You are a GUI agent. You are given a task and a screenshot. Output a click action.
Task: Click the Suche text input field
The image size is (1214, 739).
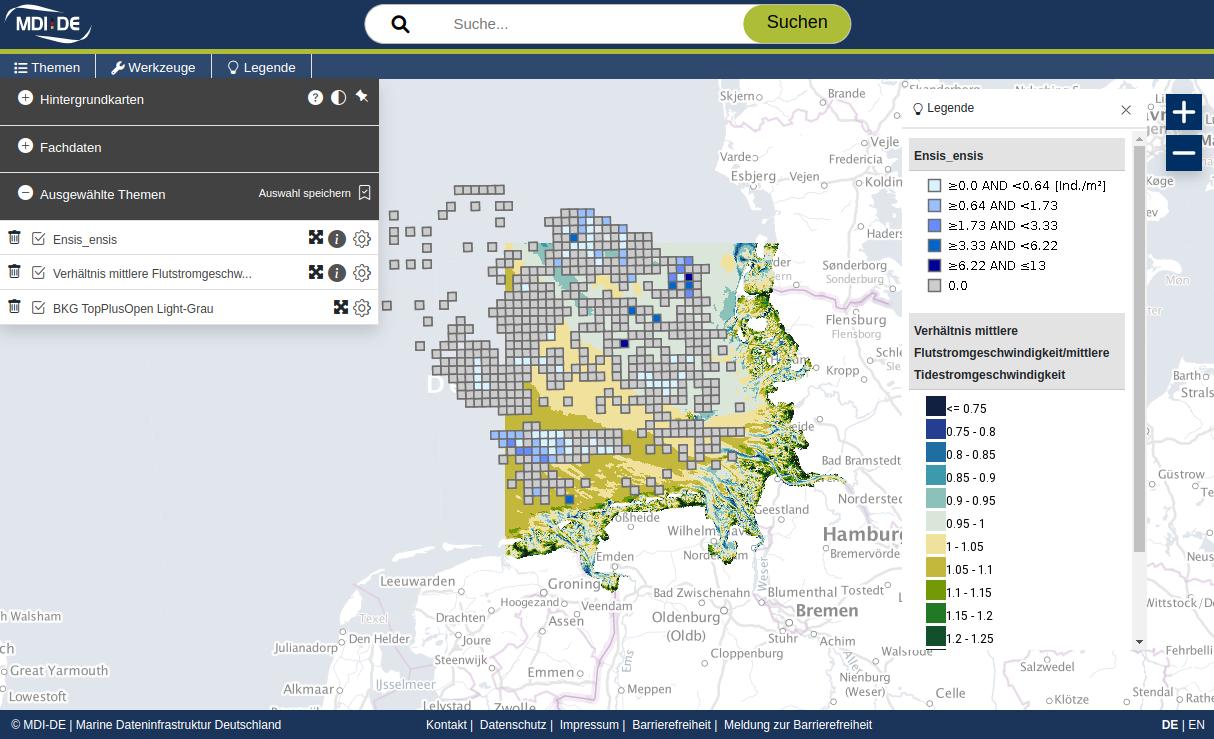coord(590,24)
